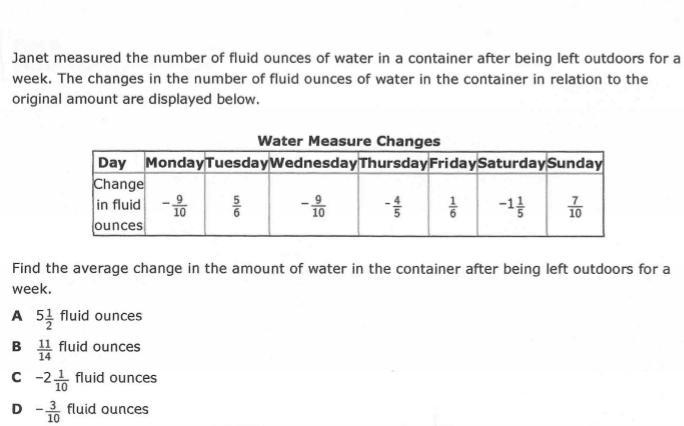Select the Friday column header
The image size is (684, 426).
453,162
